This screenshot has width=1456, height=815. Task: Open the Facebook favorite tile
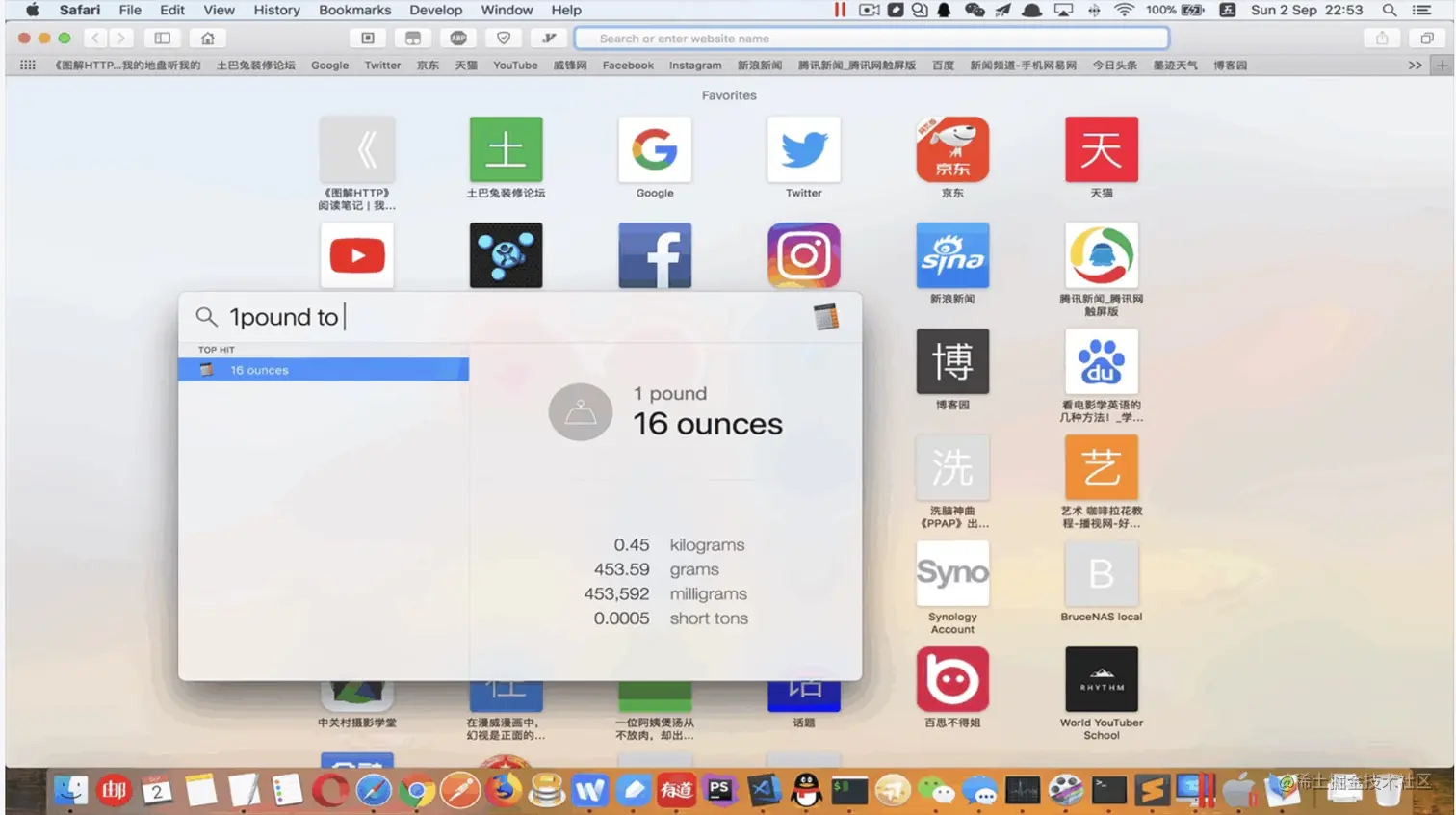(x=655, y=255)
